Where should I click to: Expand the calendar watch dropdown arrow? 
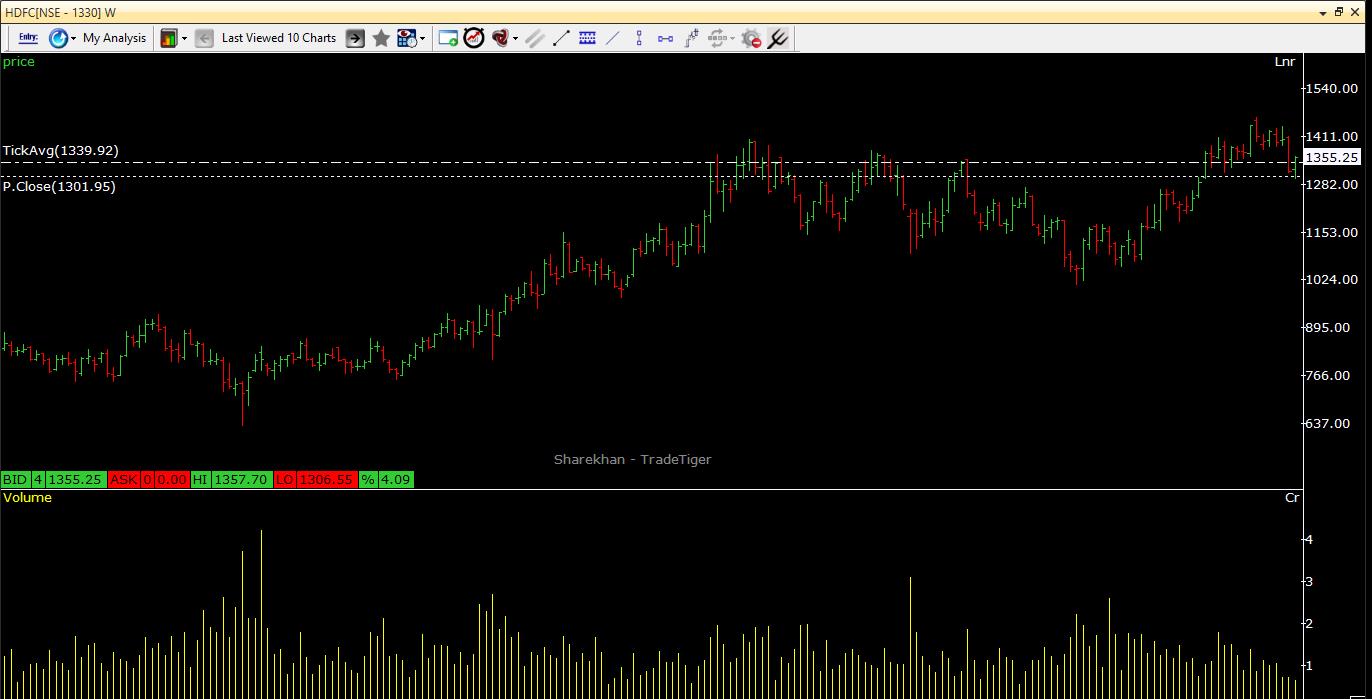pyautogui.click(x=423, y=39)
